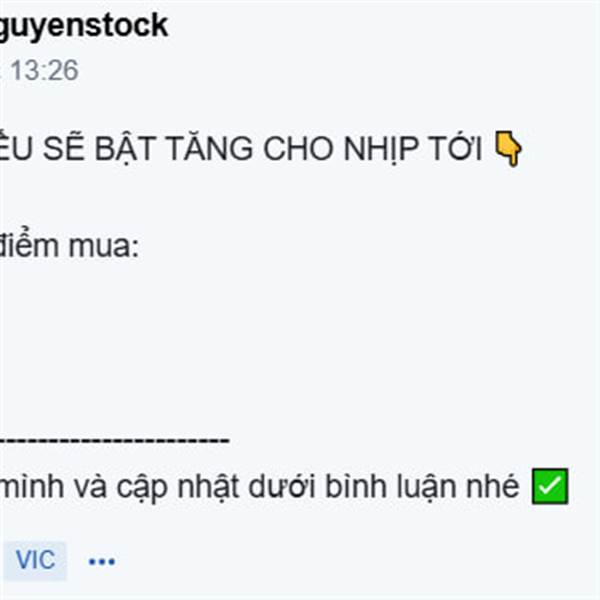
Task: Open the guyenstock author profile
Action: point(83,26)
